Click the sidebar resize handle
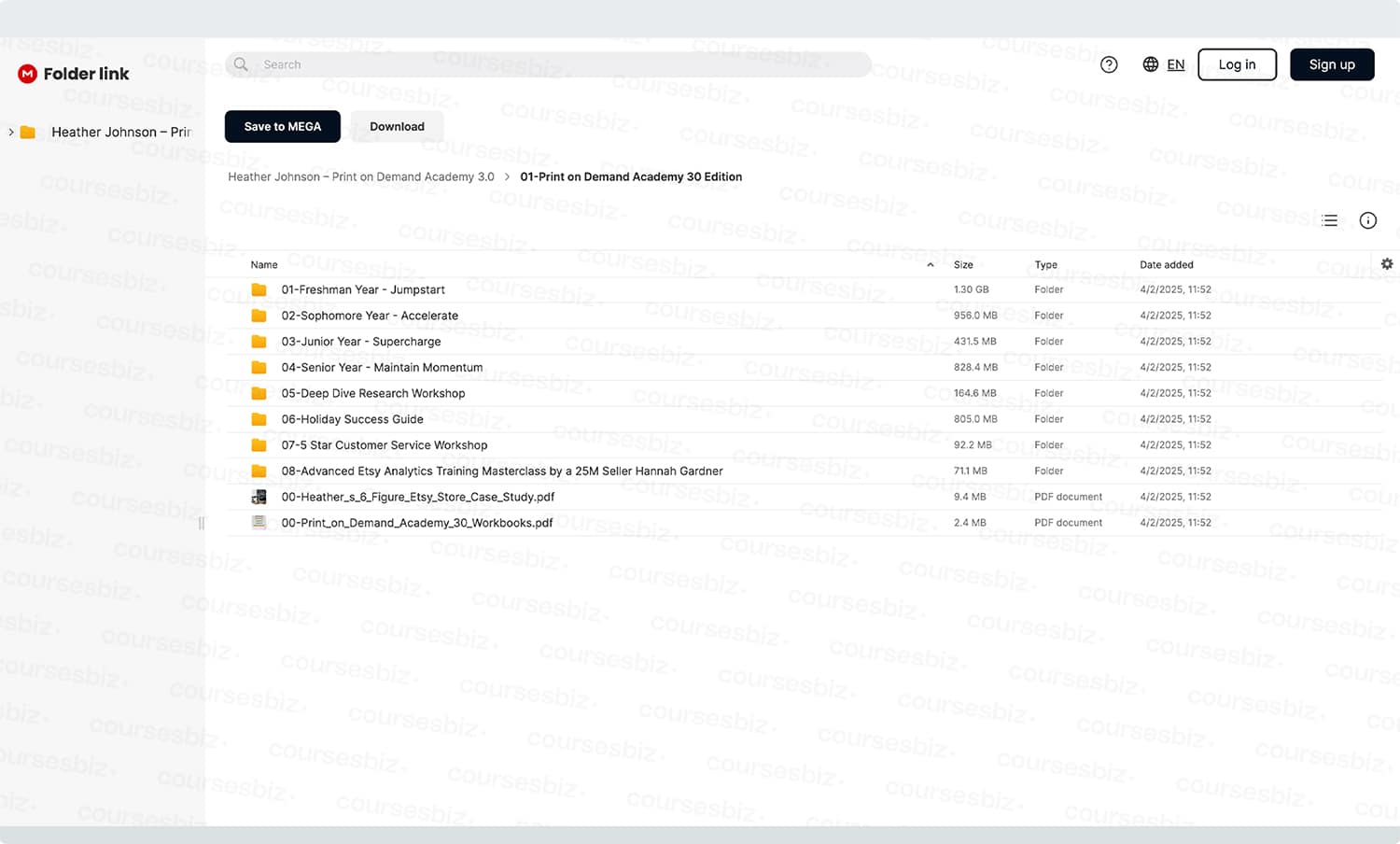Screen dimensions: 1400x844 tap(201, 523)
